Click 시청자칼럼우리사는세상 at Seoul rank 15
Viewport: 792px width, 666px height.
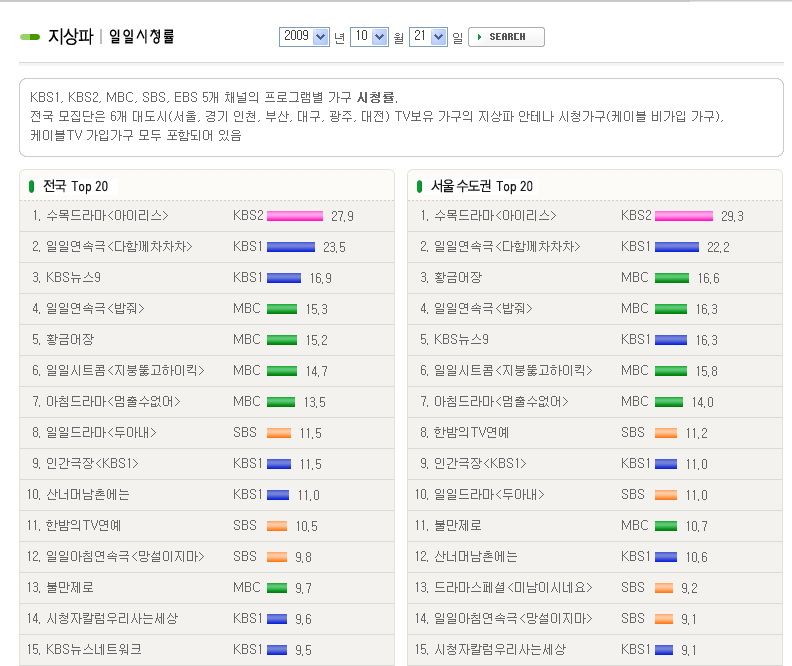(x=500, y=649)
